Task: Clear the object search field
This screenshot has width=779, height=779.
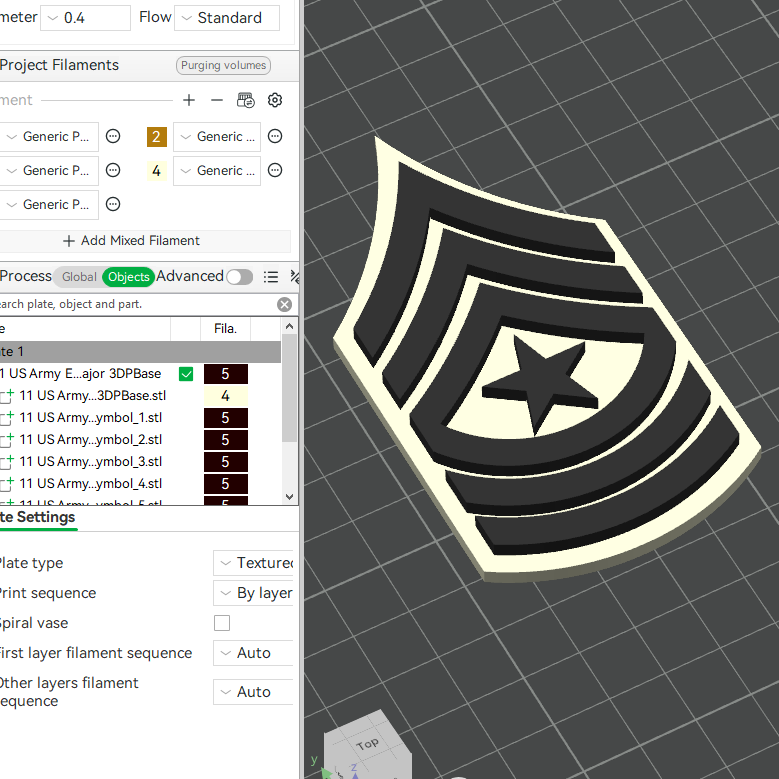Action: pos(284,305)
